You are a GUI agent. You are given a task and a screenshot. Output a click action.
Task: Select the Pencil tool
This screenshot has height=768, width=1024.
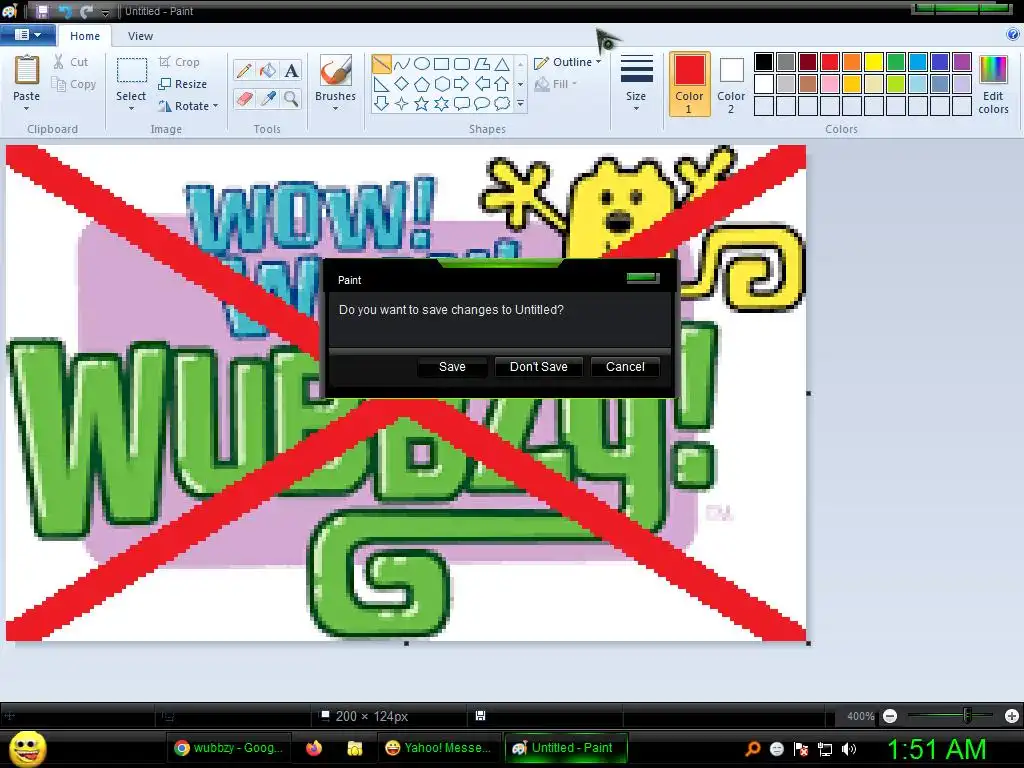tap(244, 70)
